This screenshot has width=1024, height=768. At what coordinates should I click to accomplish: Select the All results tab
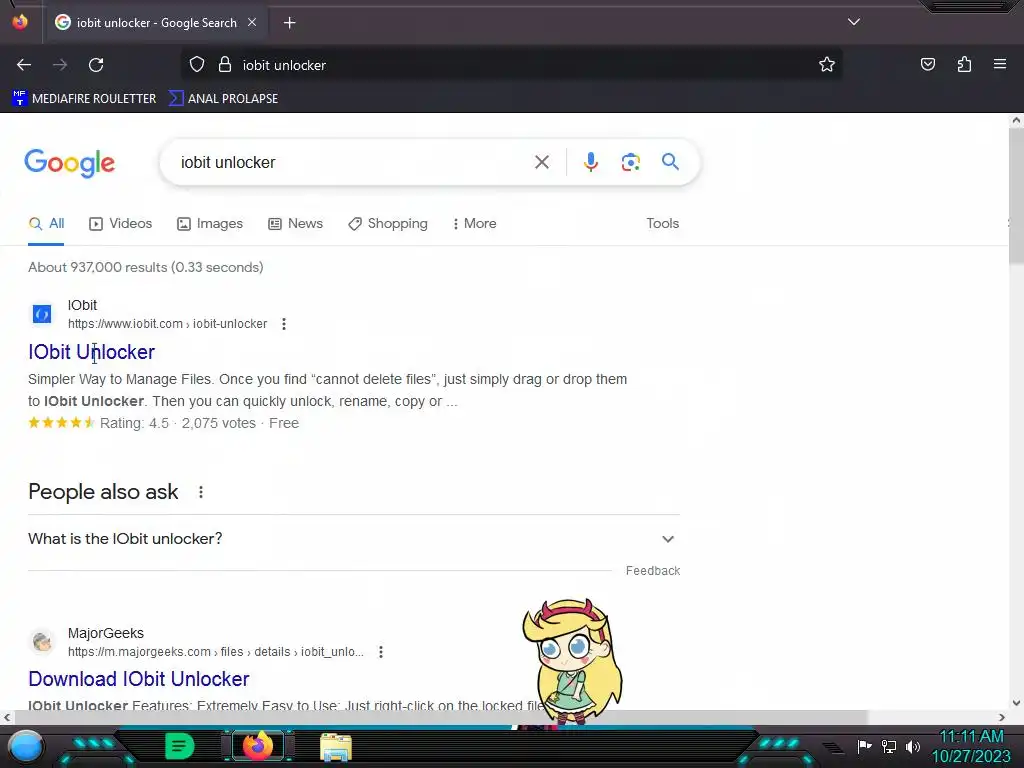tap(46, 223)
